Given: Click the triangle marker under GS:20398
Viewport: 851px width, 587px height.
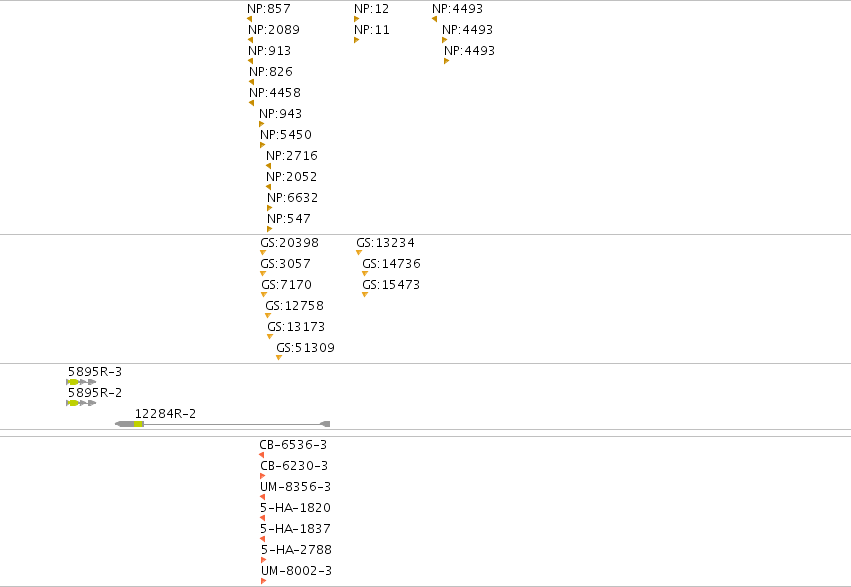Looking at the screenshot, I should point(263,253).
